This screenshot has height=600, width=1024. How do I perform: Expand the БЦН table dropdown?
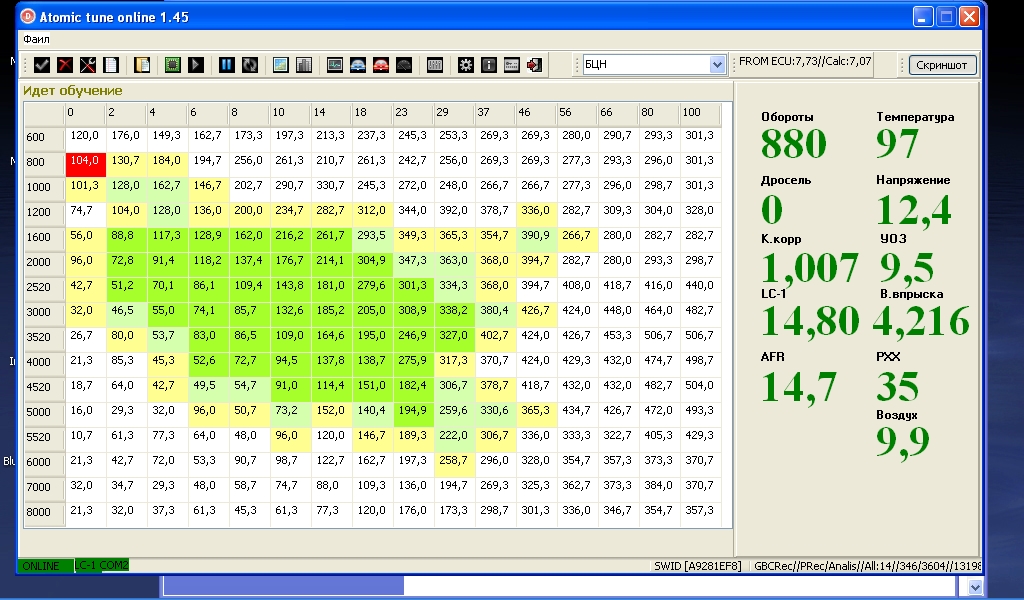717,65
